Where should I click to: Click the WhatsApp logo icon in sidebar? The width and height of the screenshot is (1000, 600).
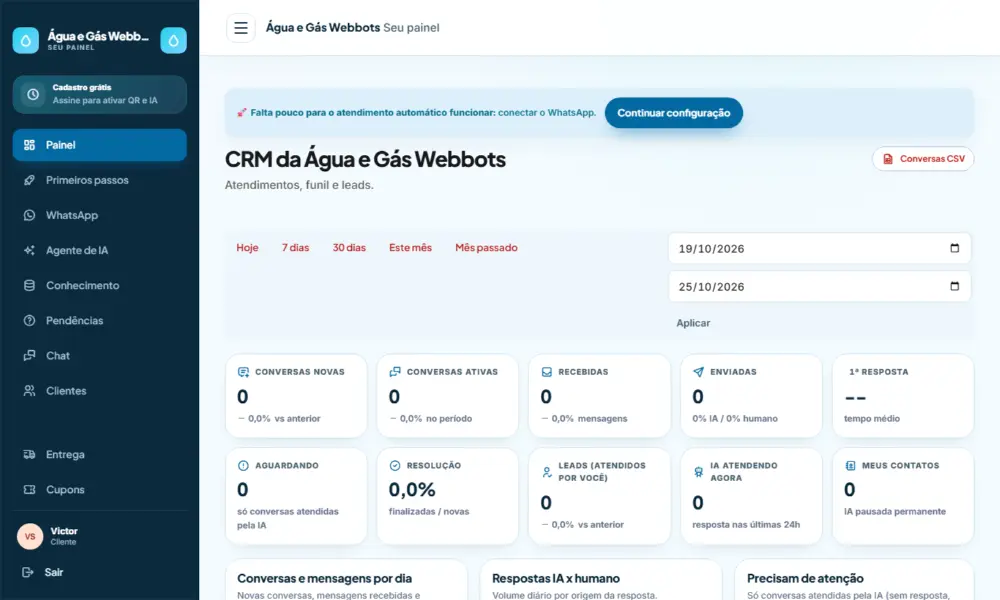(x=29, y=215)
